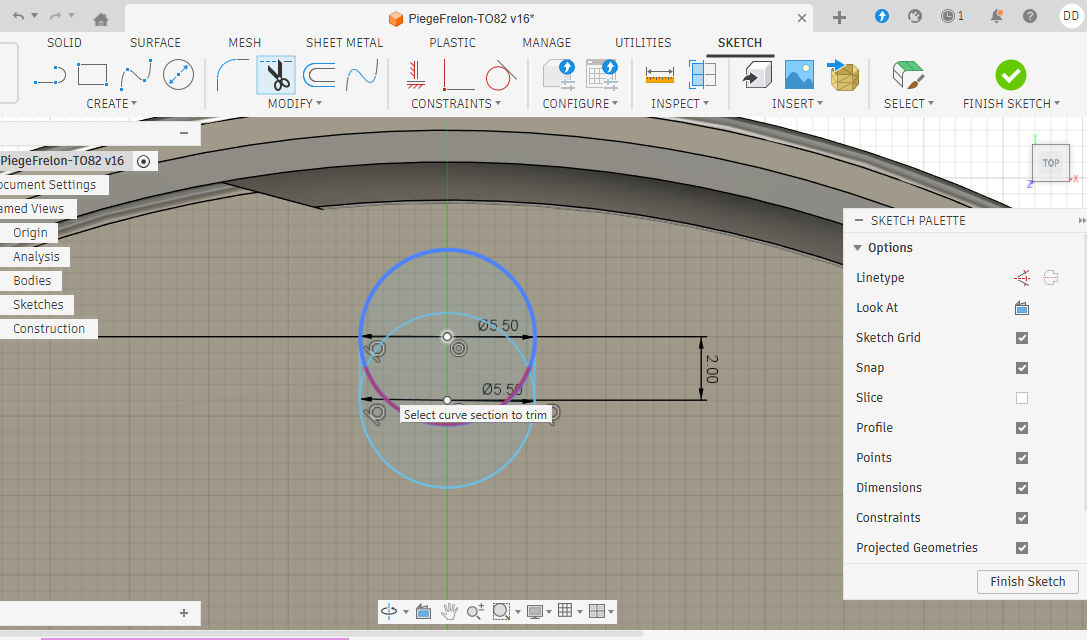The height and width of the screenshot is (640, 1087).
Task: Choose the Tangent constraint icon
Action: pyautogui.click(x=500, y=75)
